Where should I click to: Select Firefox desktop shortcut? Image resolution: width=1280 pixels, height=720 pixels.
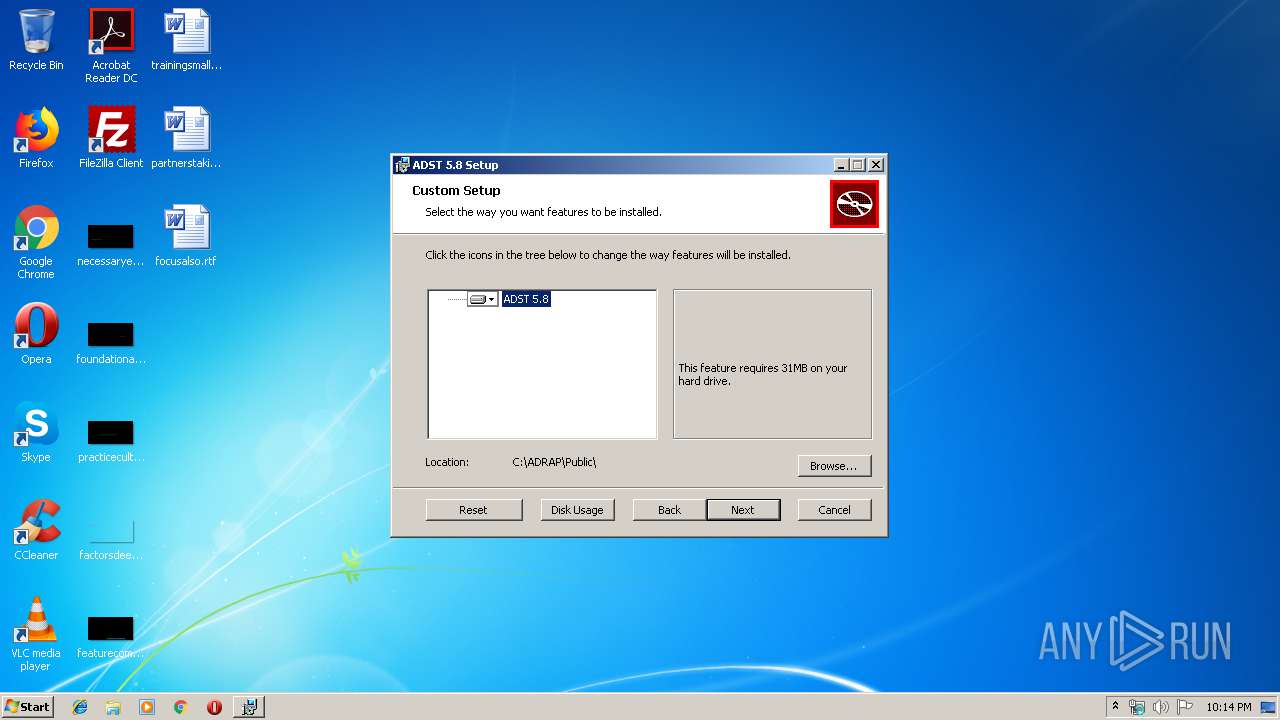click(36, 138)
